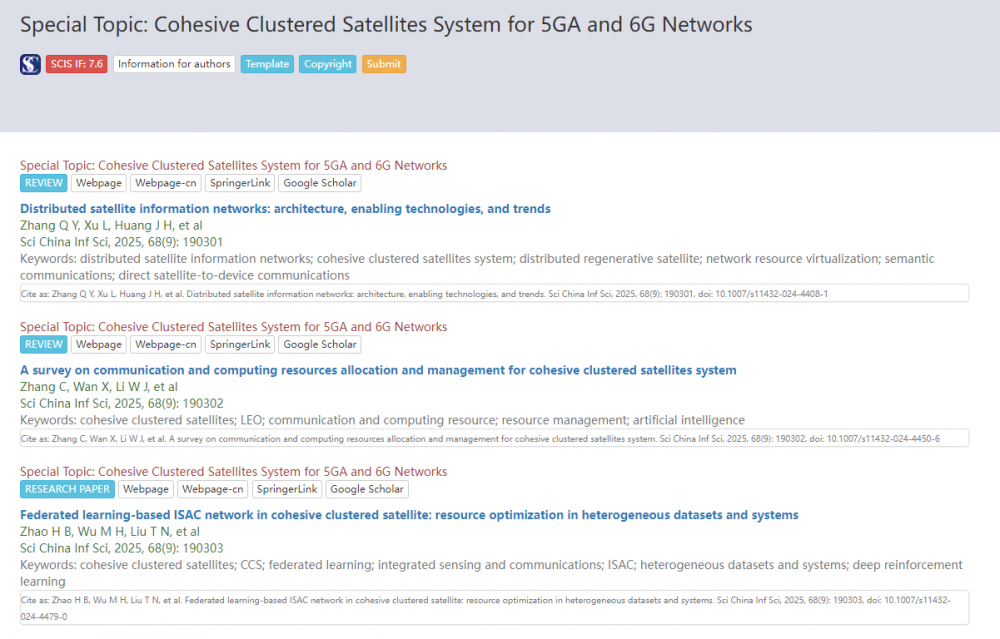This screenshot has height=639, width=1000.
Task: Click the Special Topic link above third article
Action: pyautogui.click(x=233, y=472)
